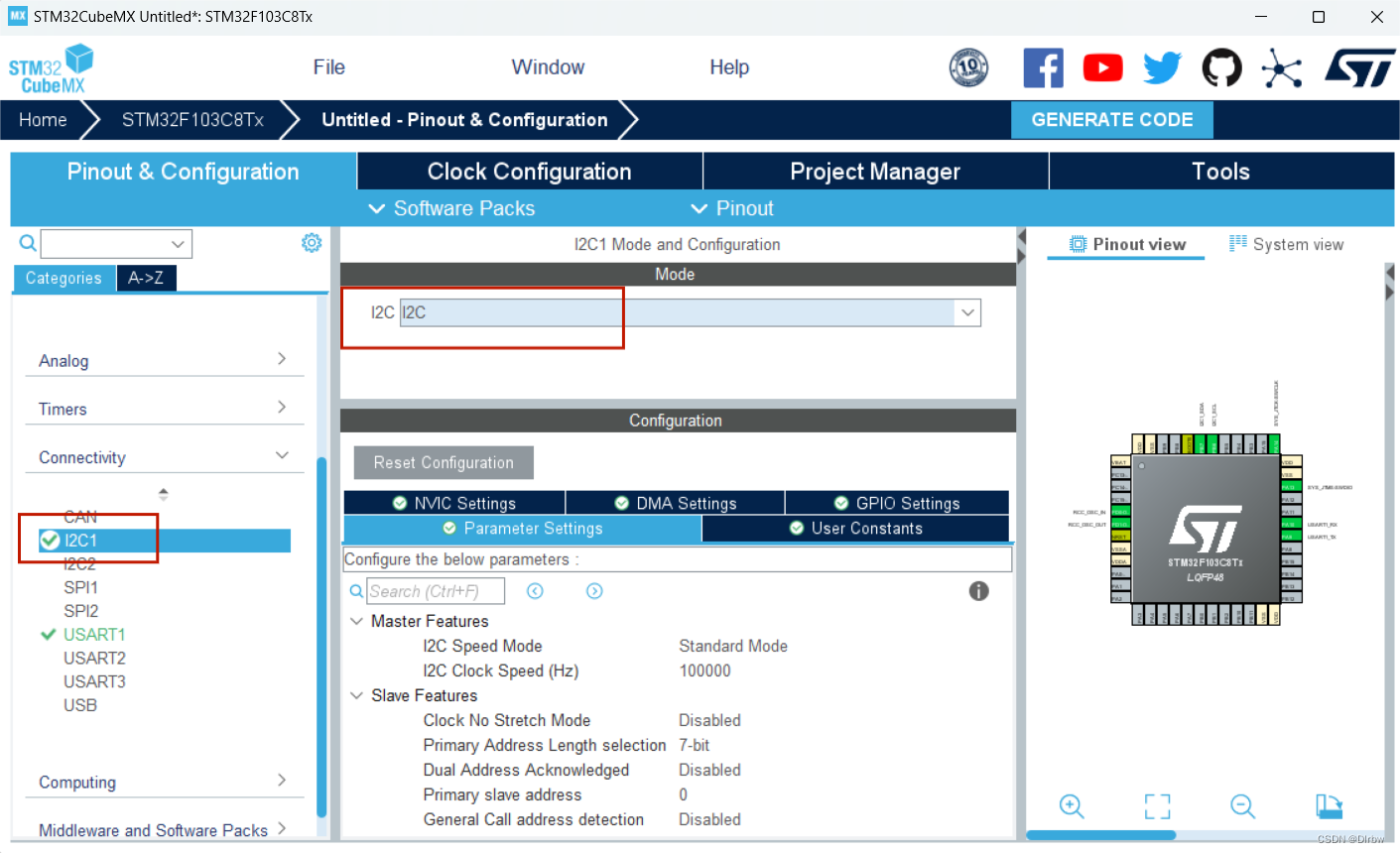This screenshot has height=853, width=1400.
Task: Click the STM32CubeMX logo
Action: [51, 68]
